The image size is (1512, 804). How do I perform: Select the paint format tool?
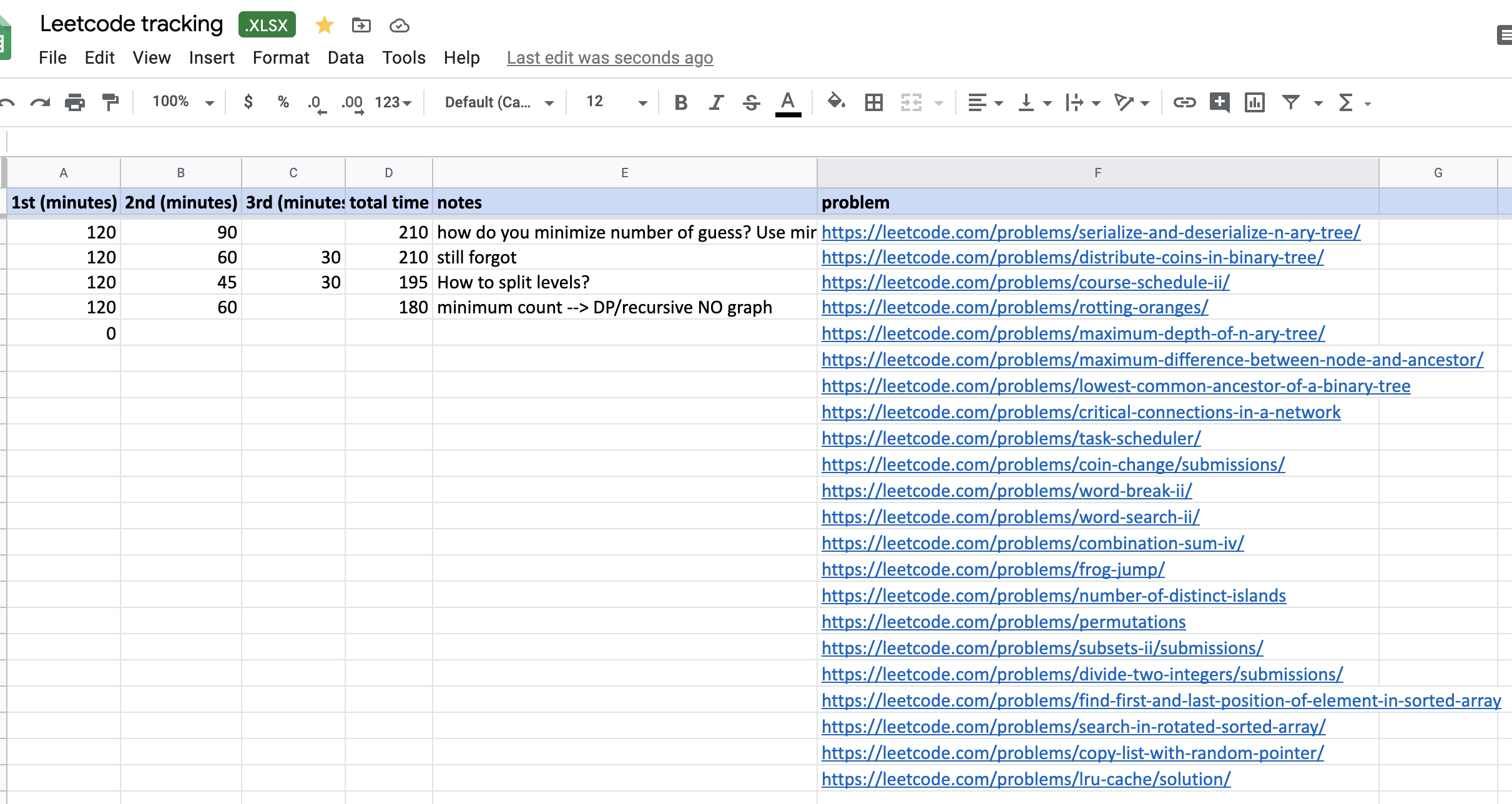point(110,102)
